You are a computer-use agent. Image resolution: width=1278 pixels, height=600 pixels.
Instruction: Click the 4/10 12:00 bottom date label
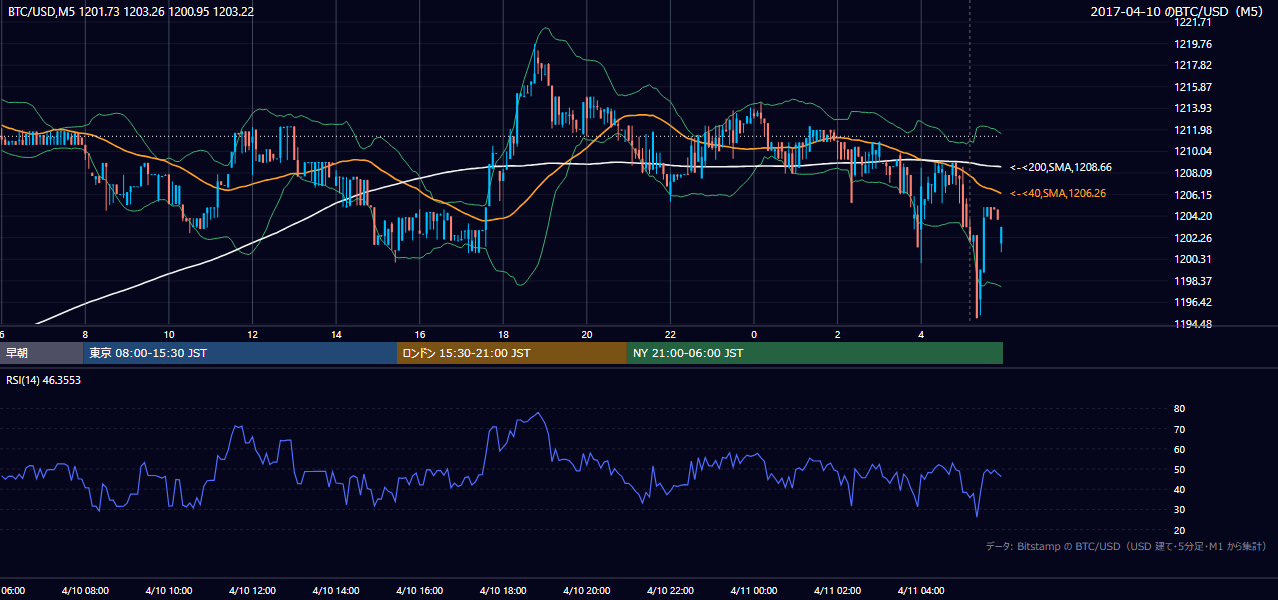[x=252, y=591]
